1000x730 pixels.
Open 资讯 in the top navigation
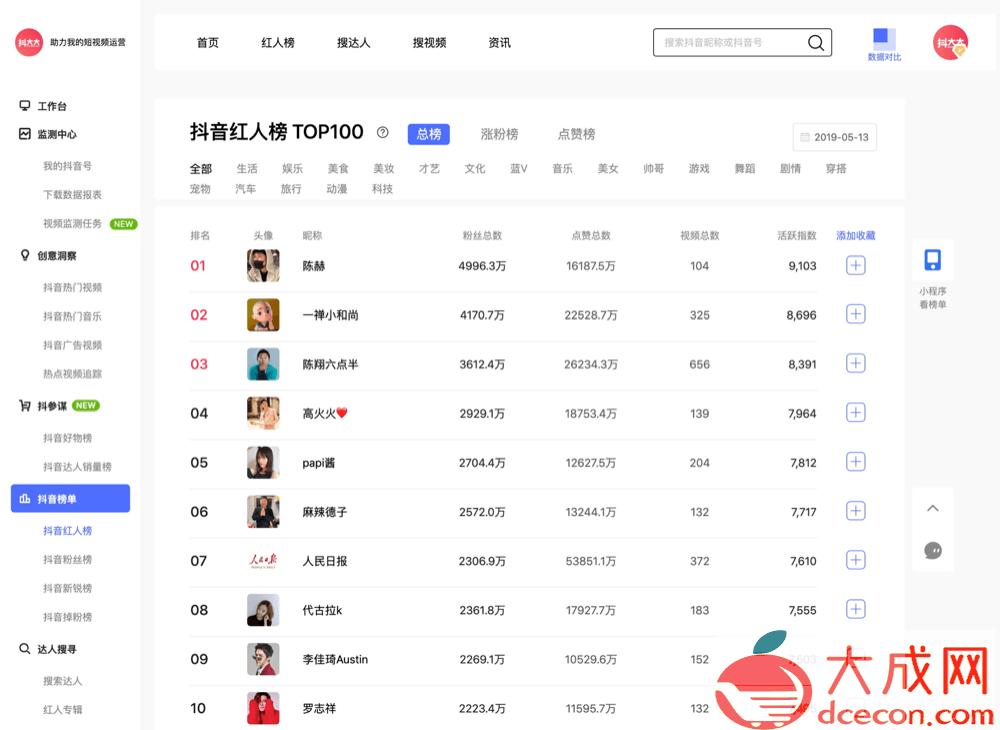[x=499, y=43]
